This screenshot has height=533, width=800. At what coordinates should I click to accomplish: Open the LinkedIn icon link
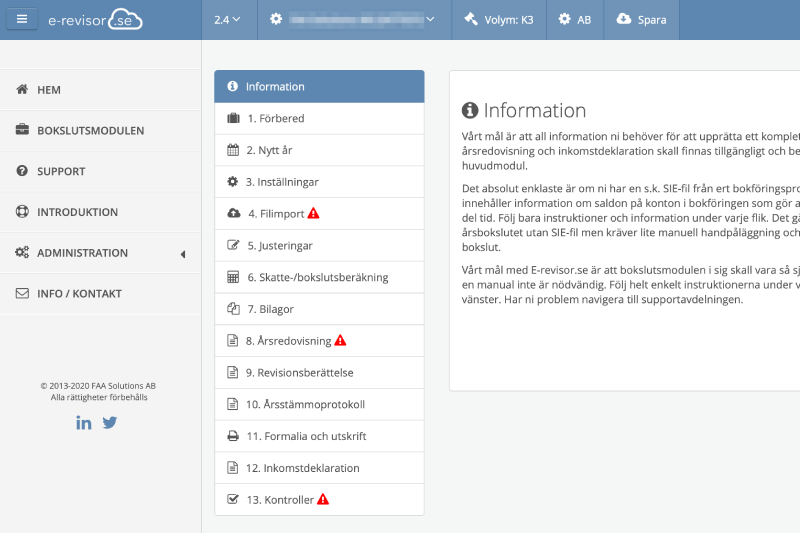[84, 422]
